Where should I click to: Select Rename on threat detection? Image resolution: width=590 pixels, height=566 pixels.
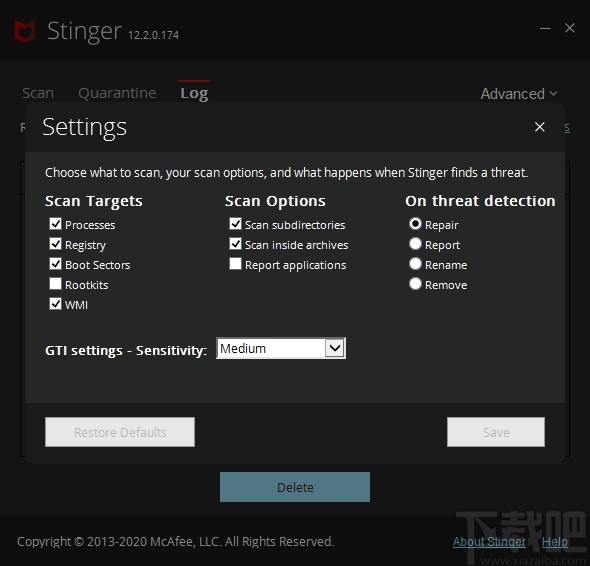point(415,264)
